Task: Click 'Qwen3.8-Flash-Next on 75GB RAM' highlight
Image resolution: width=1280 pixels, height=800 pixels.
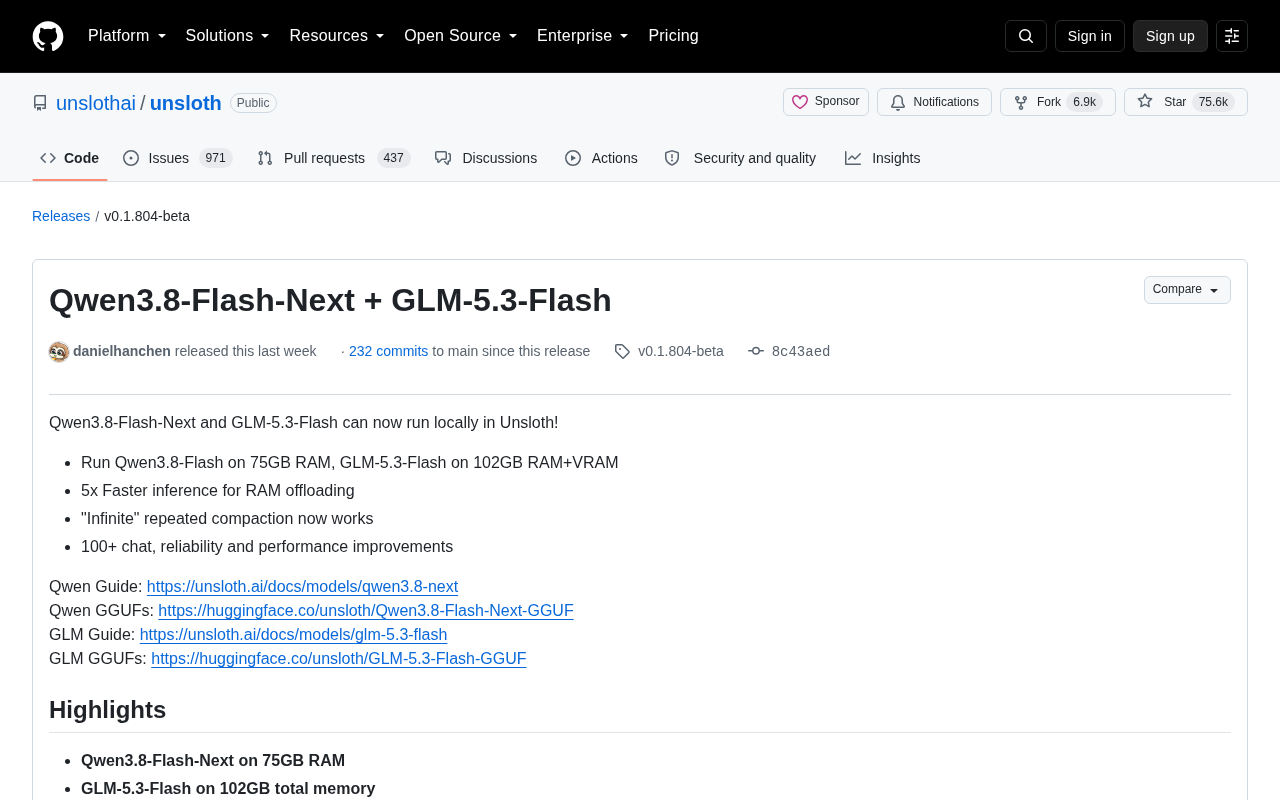Action: tap(213, 761)
